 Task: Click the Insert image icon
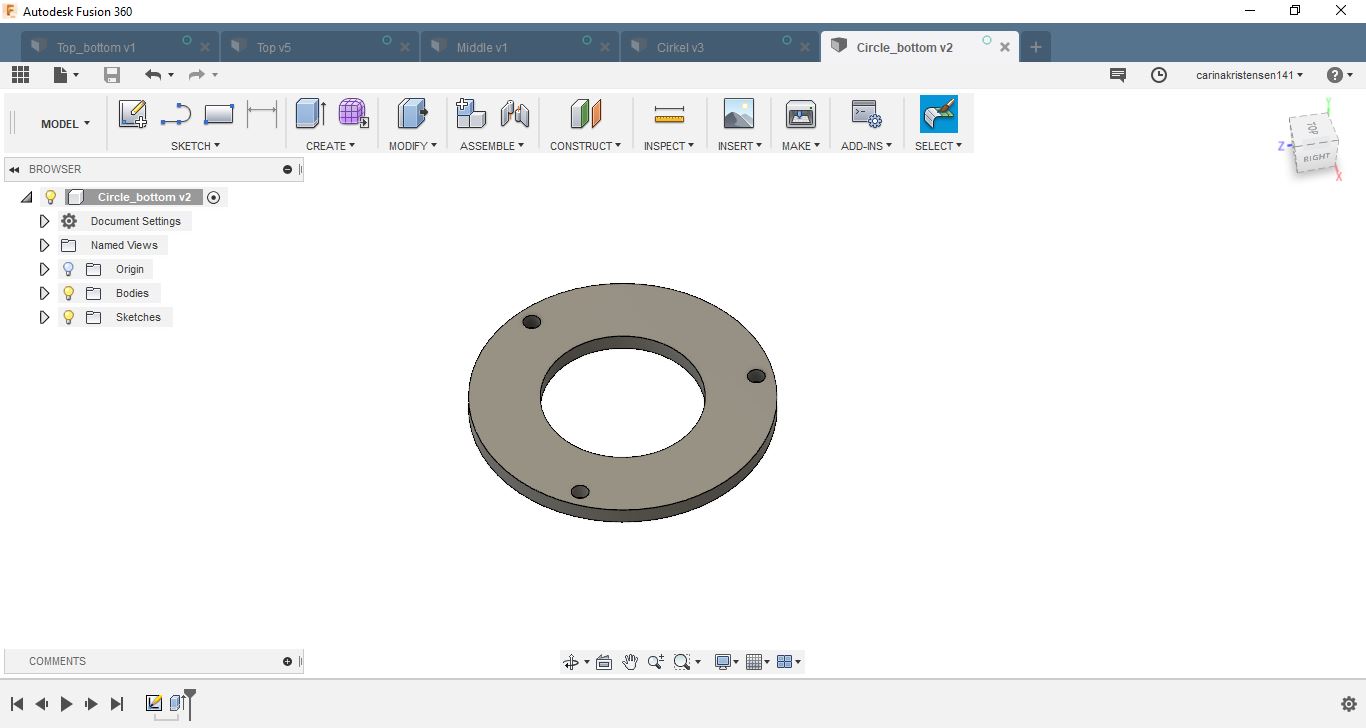pyautogui.click(x=738, y=114)
